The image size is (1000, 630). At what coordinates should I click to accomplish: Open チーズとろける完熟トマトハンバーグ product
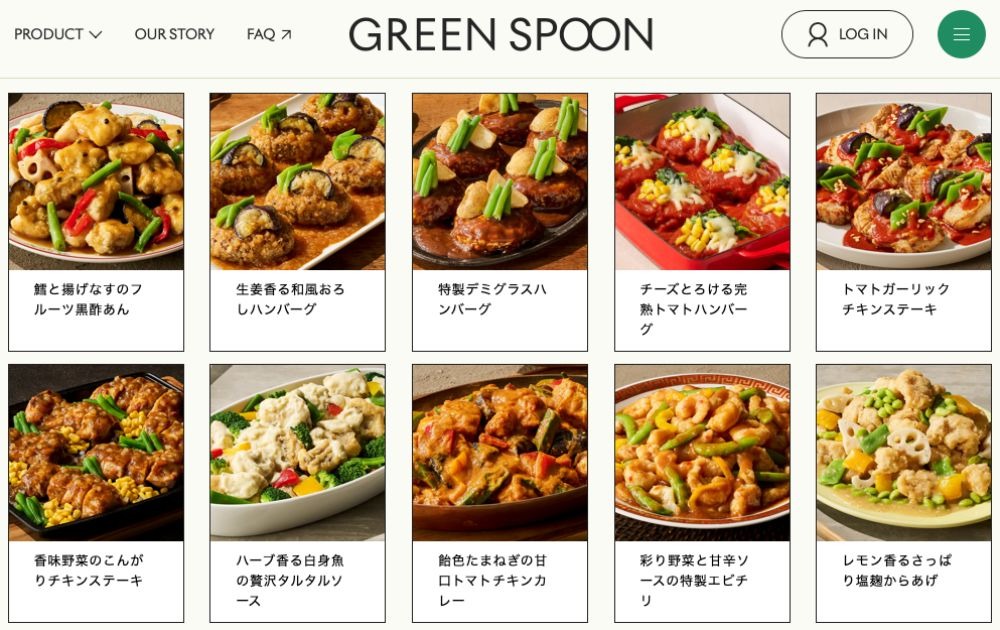coord(702,223)
